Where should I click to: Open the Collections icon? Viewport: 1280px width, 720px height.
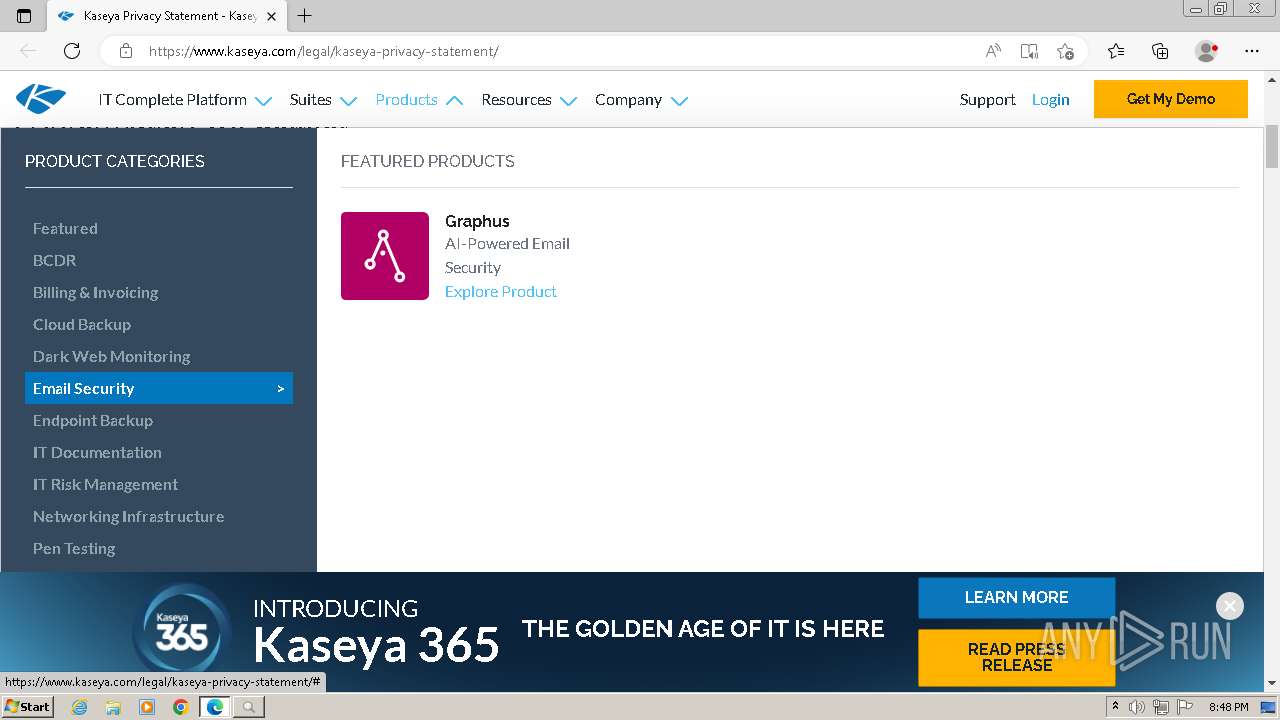point(1160,51)
